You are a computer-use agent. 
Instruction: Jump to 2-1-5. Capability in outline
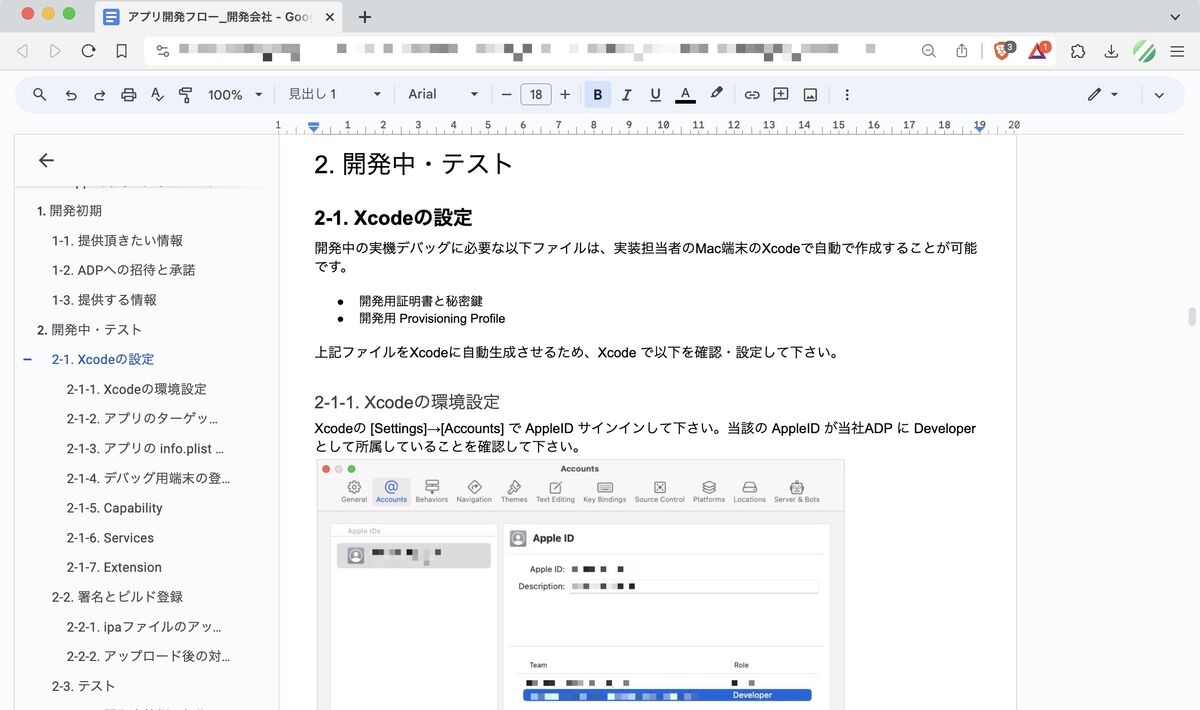114,508
